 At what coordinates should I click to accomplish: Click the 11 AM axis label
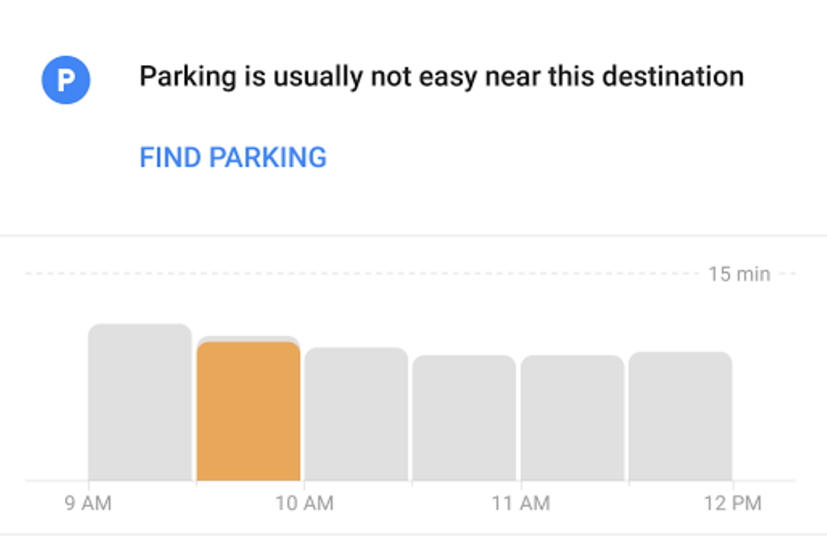click(x=520, y=503)
